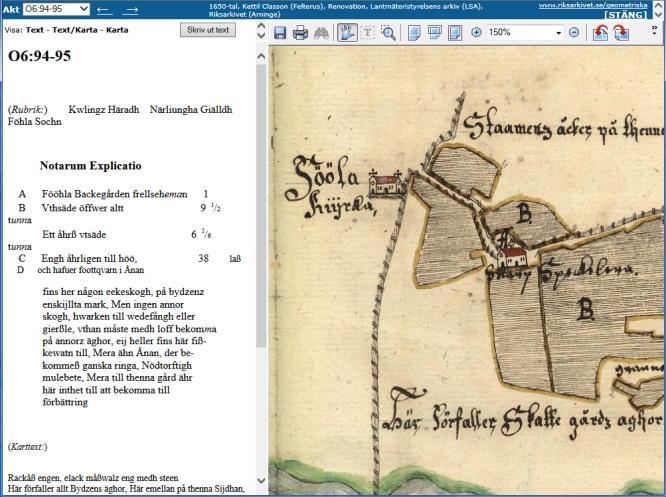Screen dimensions: 666x497
Task: Click the 'Notarum Explicatio' heading
Action: pyautogui.click(x=90, y=166)
